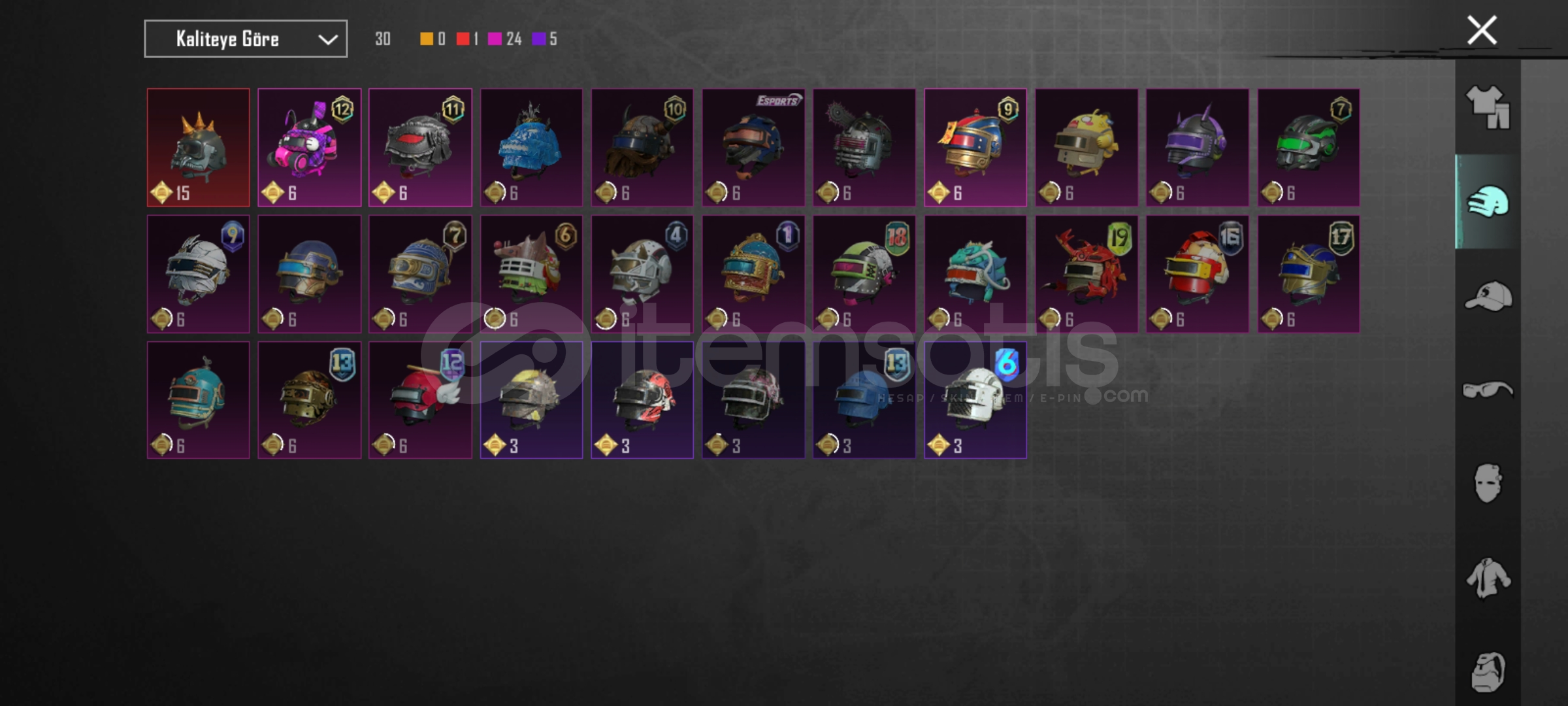Image resolution: width=1568 pixels, height=706 pixels.
Task: Select the helmet category in sidebar
Action: click(x=1488, y=202)
